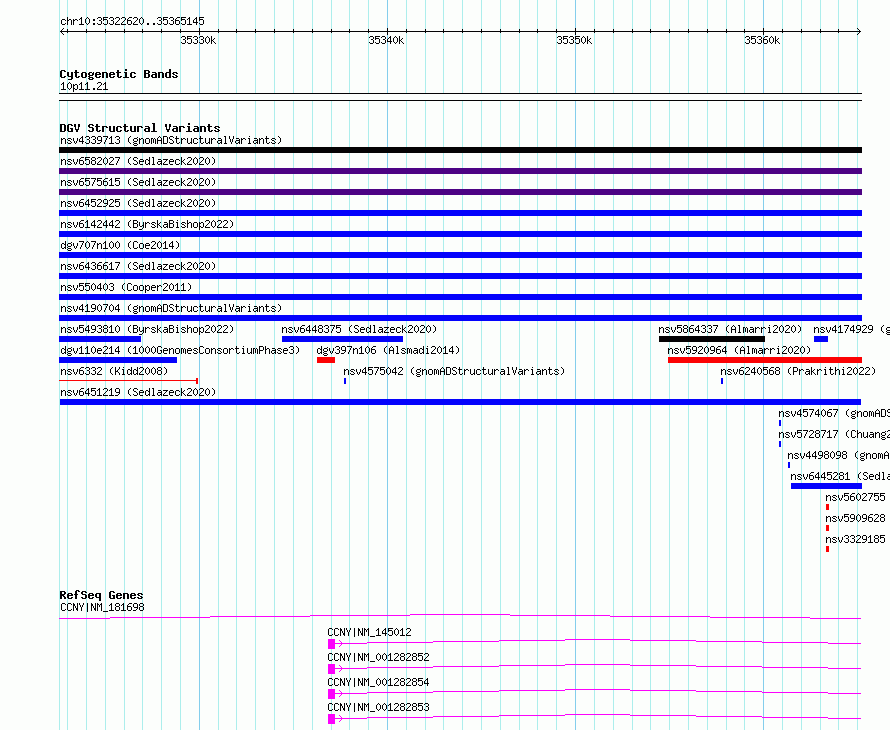Open dgv110e214 (1000GenomesConsortiumPhase3) label
The image size is (890, 730).
click(180, 350)
